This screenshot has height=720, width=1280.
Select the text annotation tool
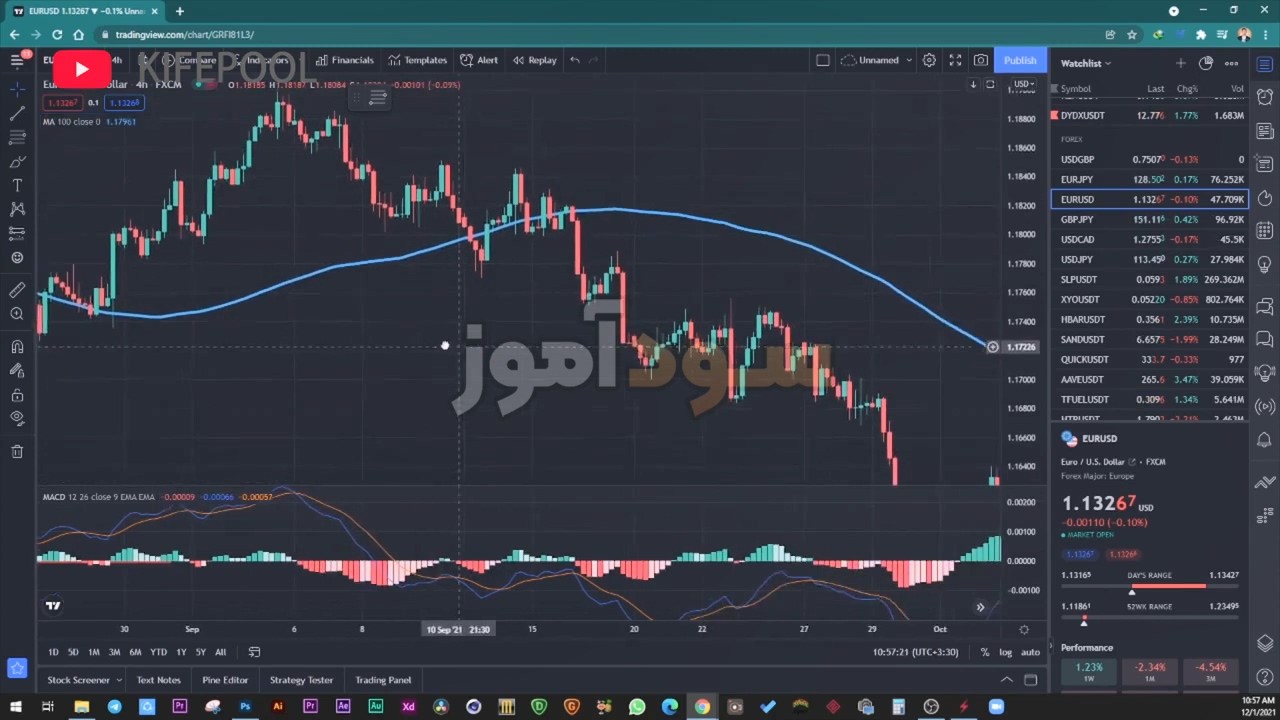(17, 185)
